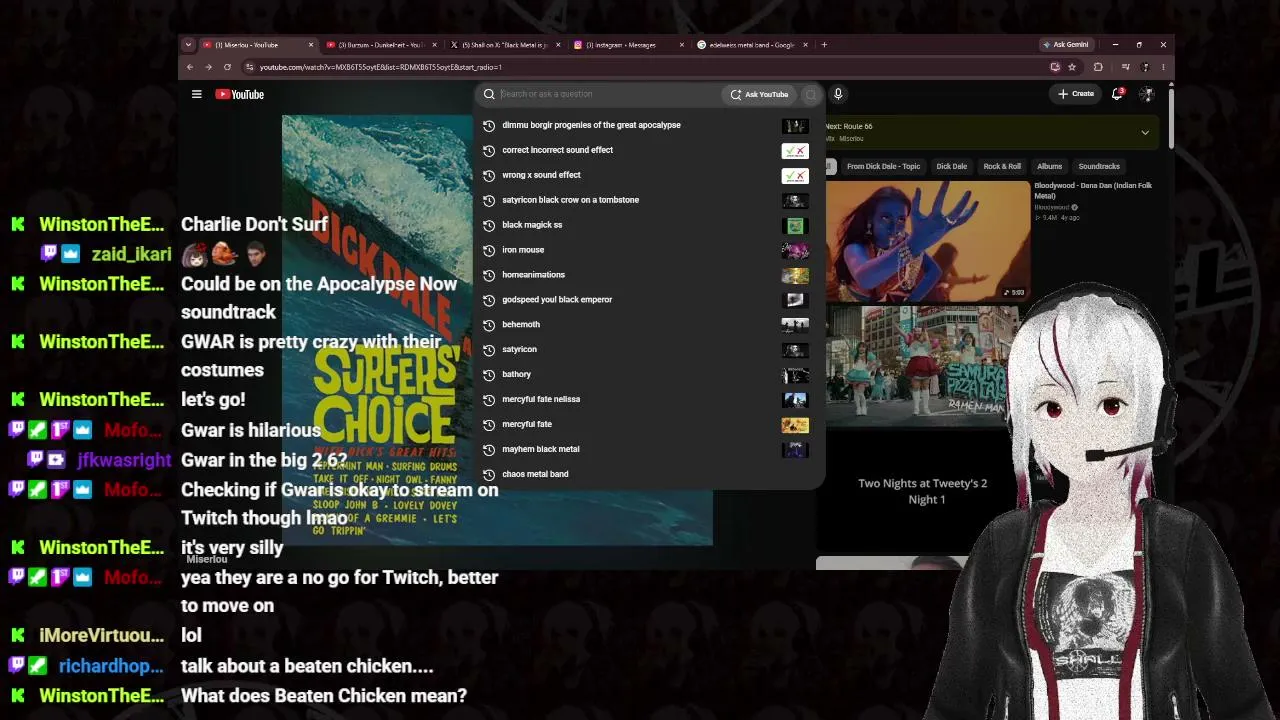Switch to the edelweiss metal band Google tab

pos(751,45)
